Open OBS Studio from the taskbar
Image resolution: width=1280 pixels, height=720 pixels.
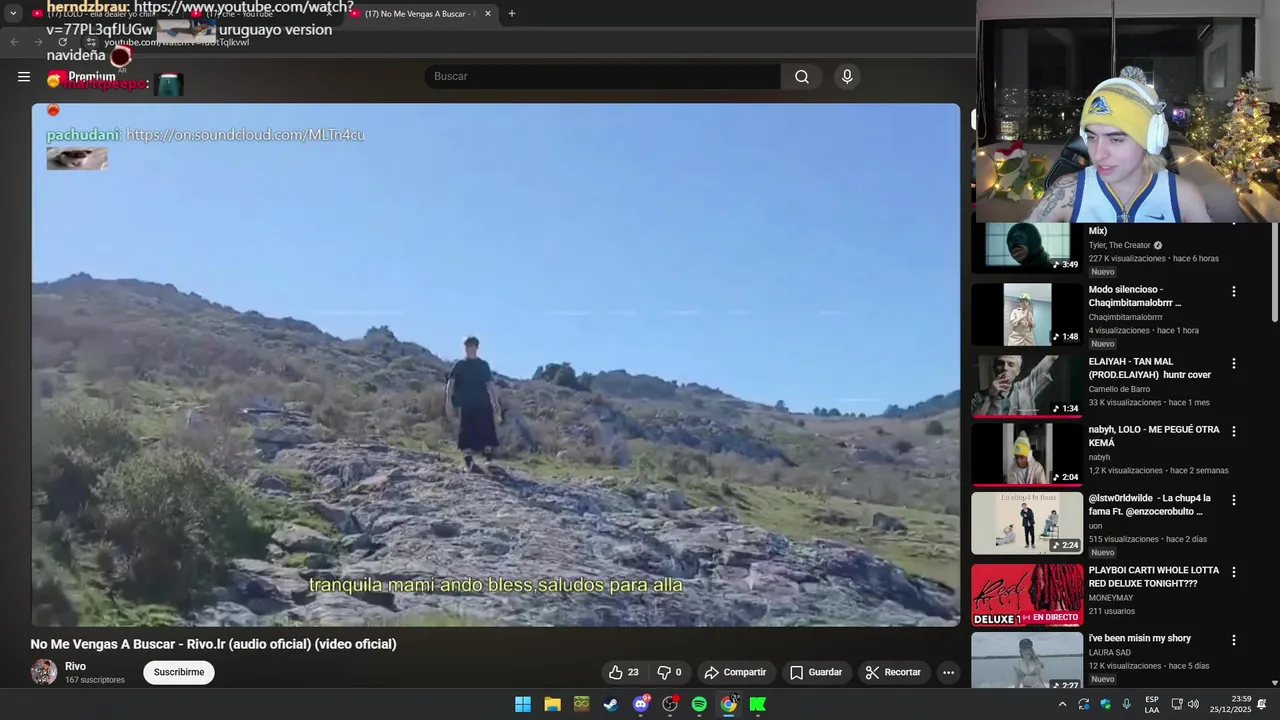coord(670,704)
